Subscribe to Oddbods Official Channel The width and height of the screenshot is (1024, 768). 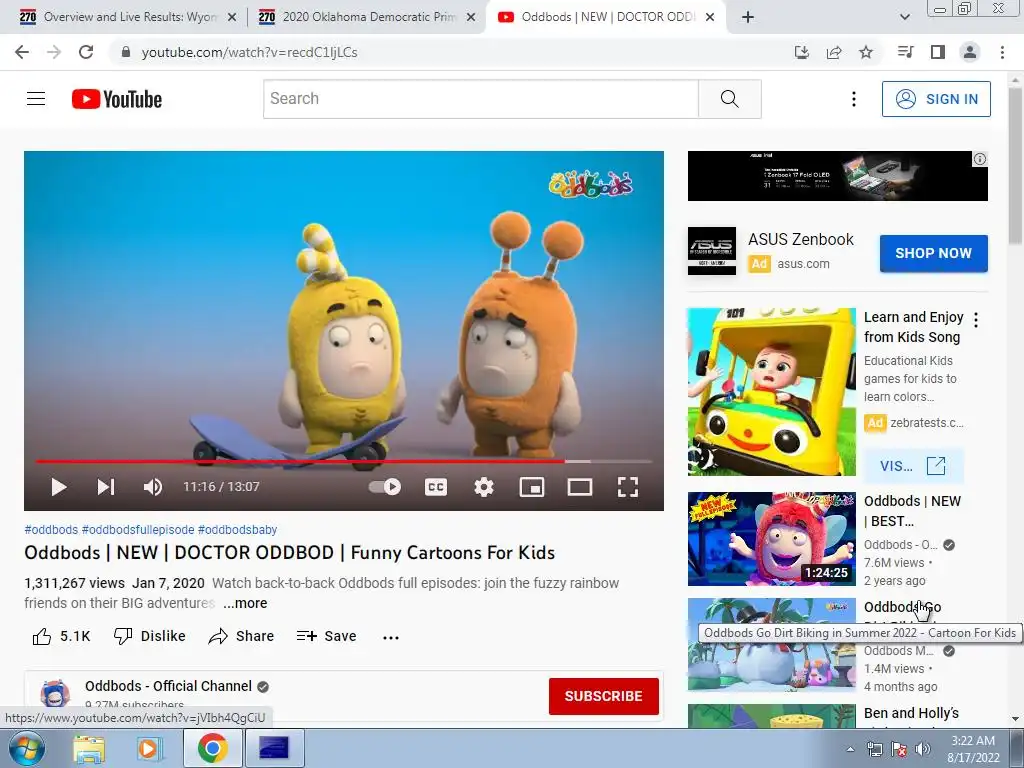pyautogui.click(x=603, y=696)
